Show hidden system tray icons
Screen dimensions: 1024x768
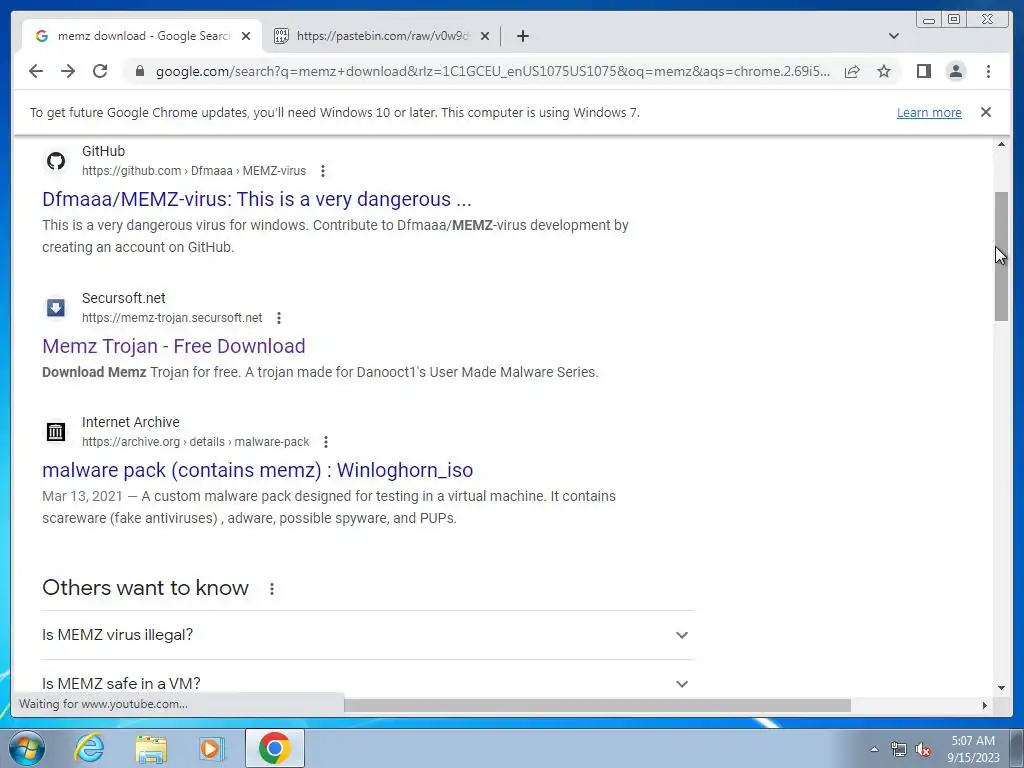[x=874, y=749]
